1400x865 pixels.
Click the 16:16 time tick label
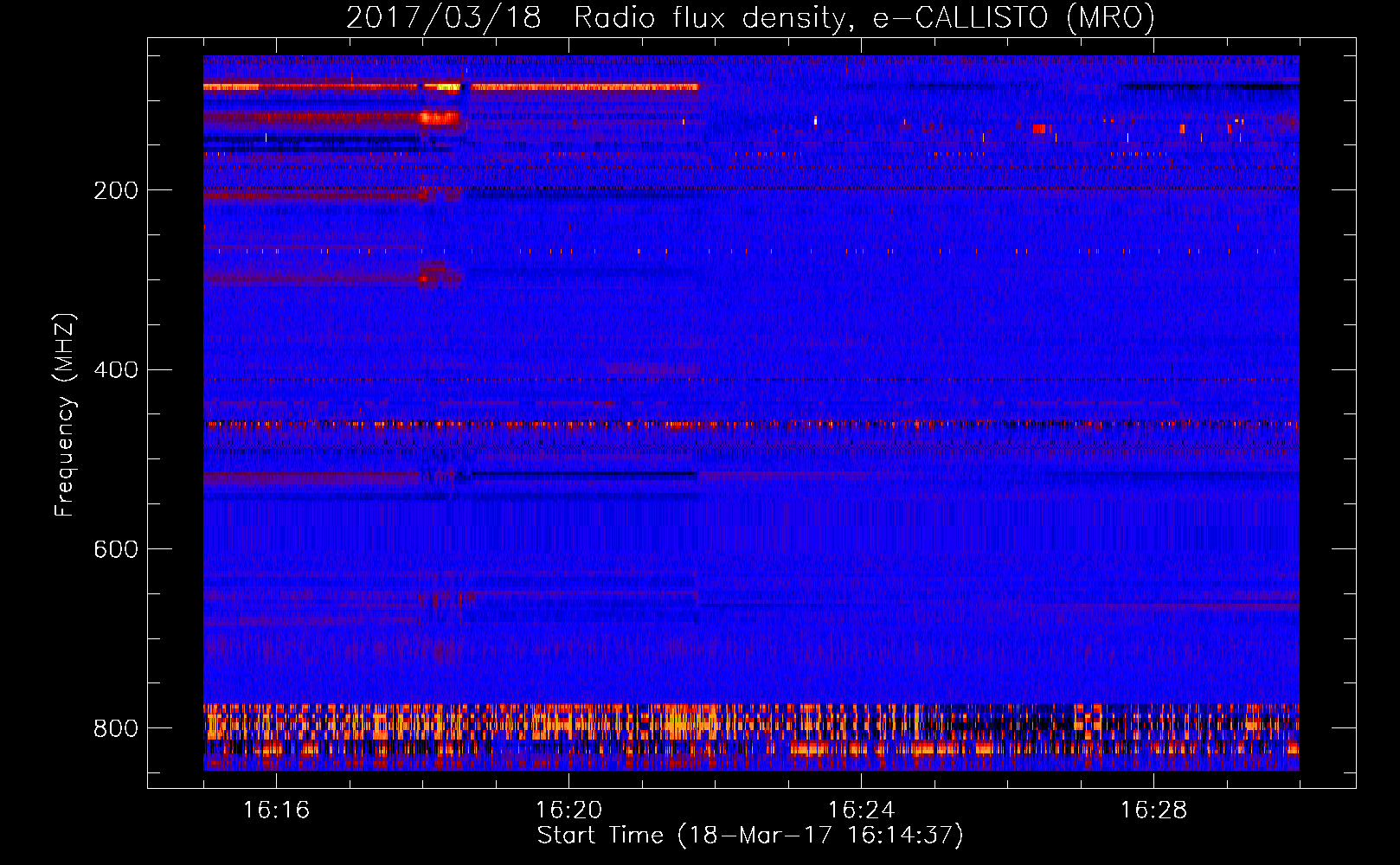tap(276, 811)
